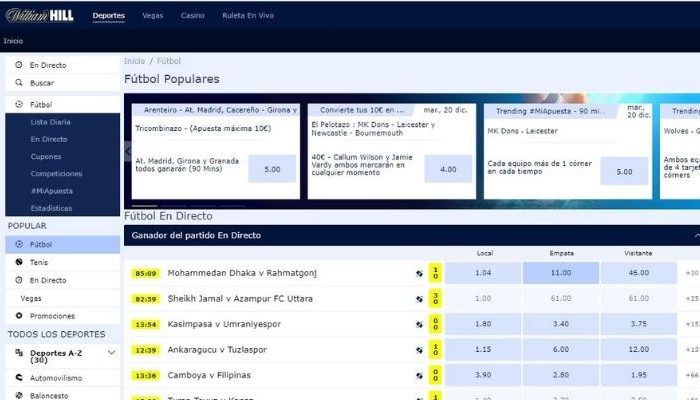This screenshot has width=700, height=400.
Task: Click the 1-0 score badge for Mohammedan Dhaka
Action: (435, 273)
